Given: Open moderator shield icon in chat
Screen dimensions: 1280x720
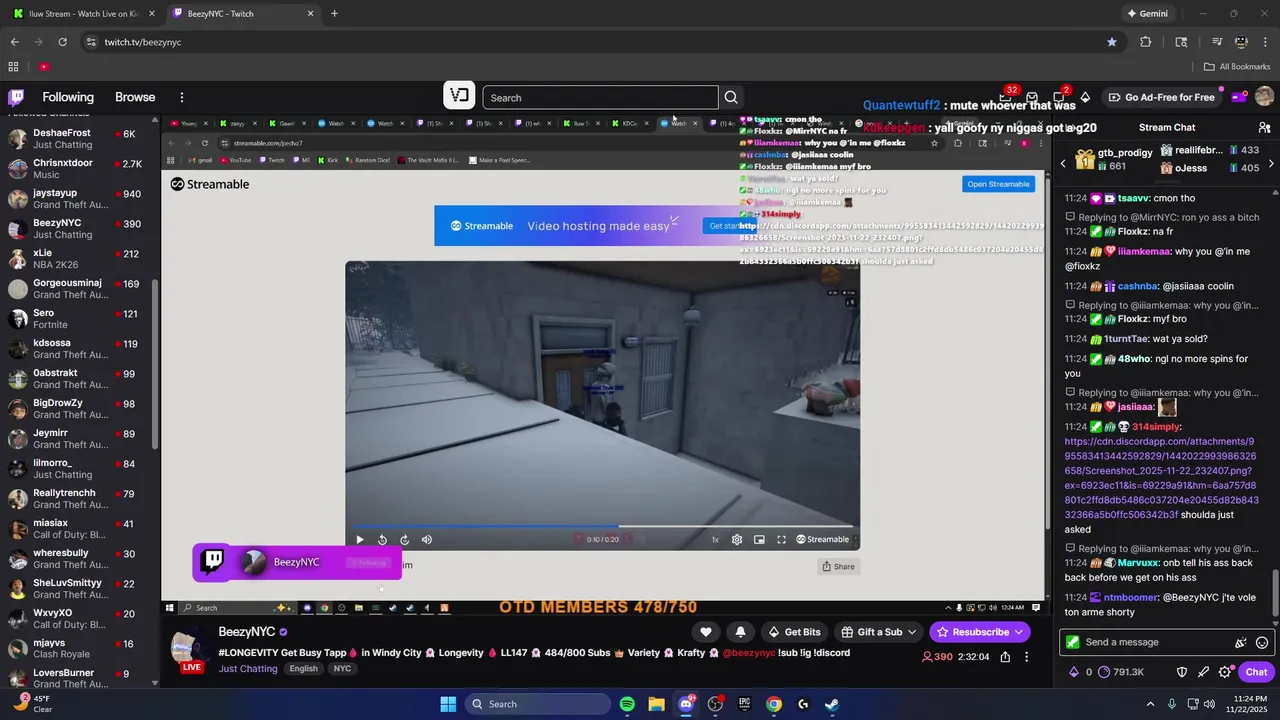Looking at the screenshot, I should [x=1181, y=672].
